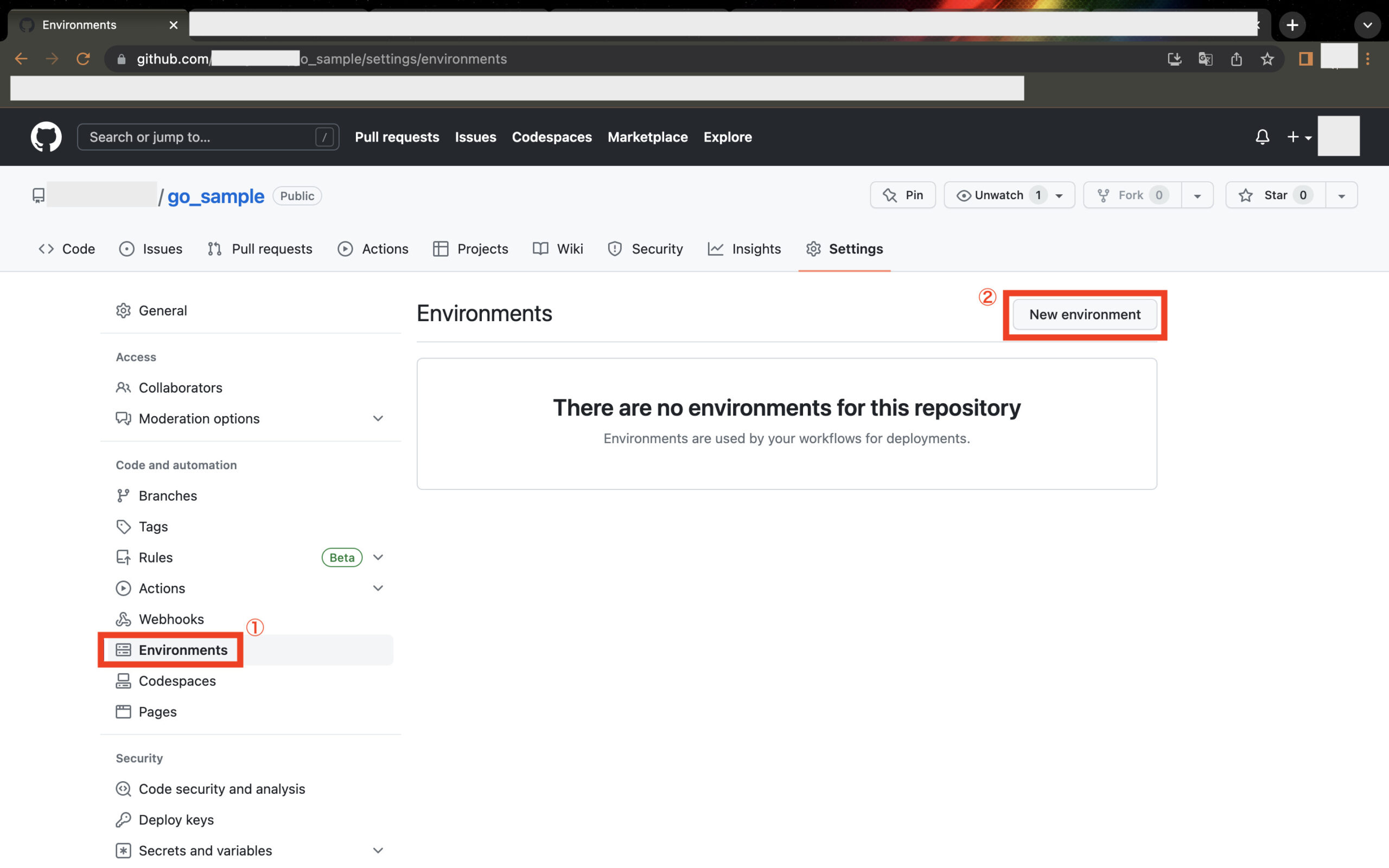Open the notifications bell

click(x=1261, y=137)
